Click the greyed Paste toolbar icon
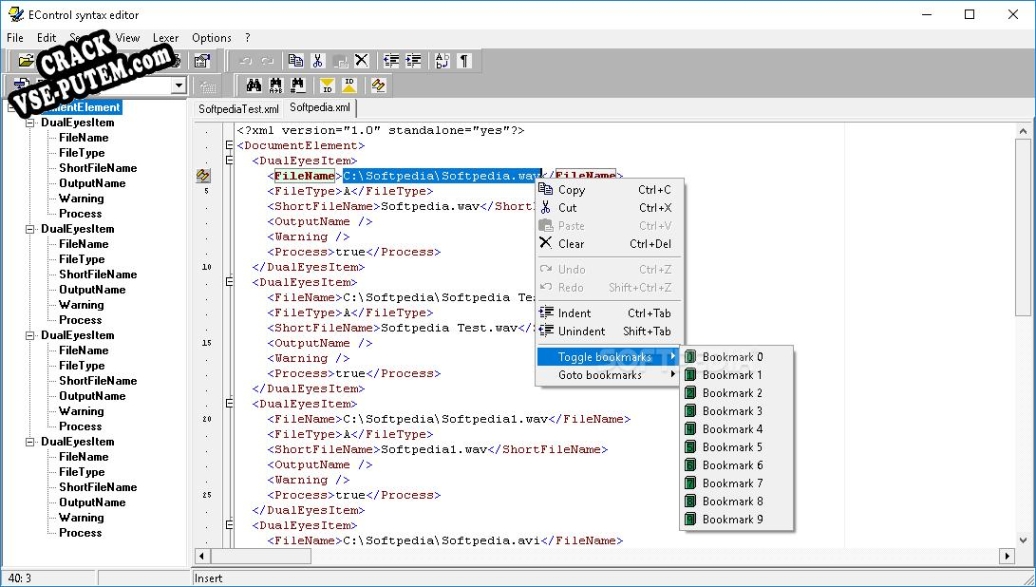The image size is (1036, 587). coord(340,61)
